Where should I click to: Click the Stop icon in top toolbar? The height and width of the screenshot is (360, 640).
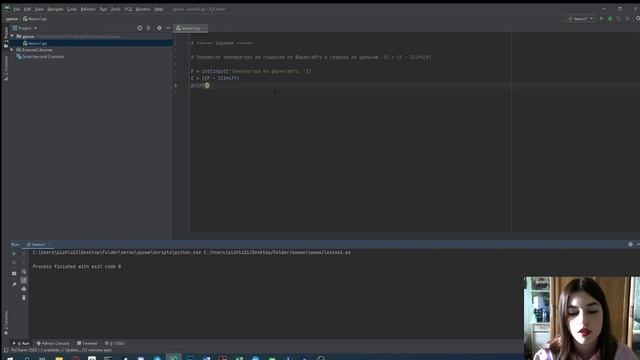(x=628, y=19)
